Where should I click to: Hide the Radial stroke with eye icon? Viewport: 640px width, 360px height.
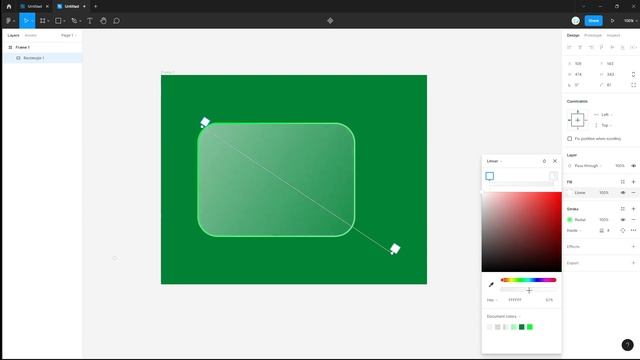coord(623,220)
